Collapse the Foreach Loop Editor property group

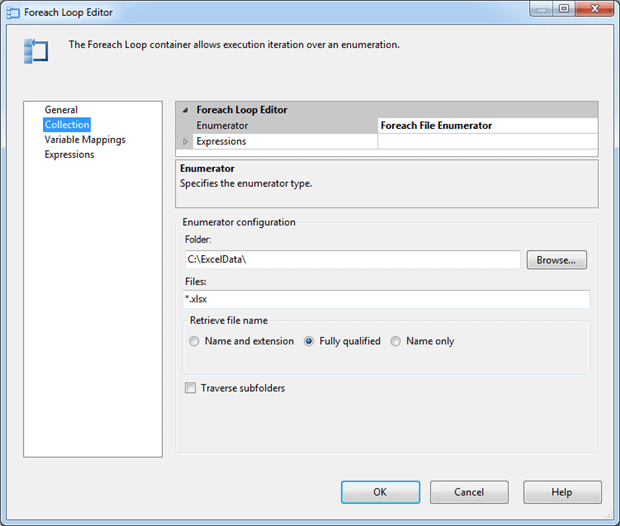(185, 110)
